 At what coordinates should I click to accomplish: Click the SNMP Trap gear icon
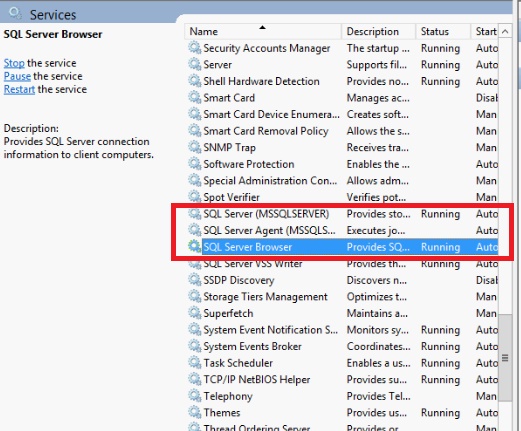195,147
